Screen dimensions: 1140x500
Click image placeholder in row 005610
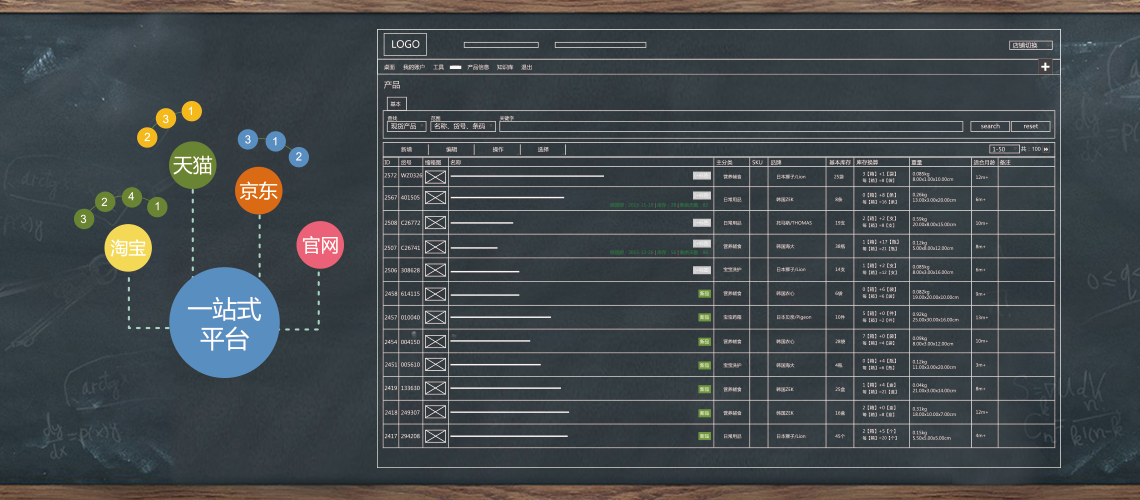pos(435,365)
